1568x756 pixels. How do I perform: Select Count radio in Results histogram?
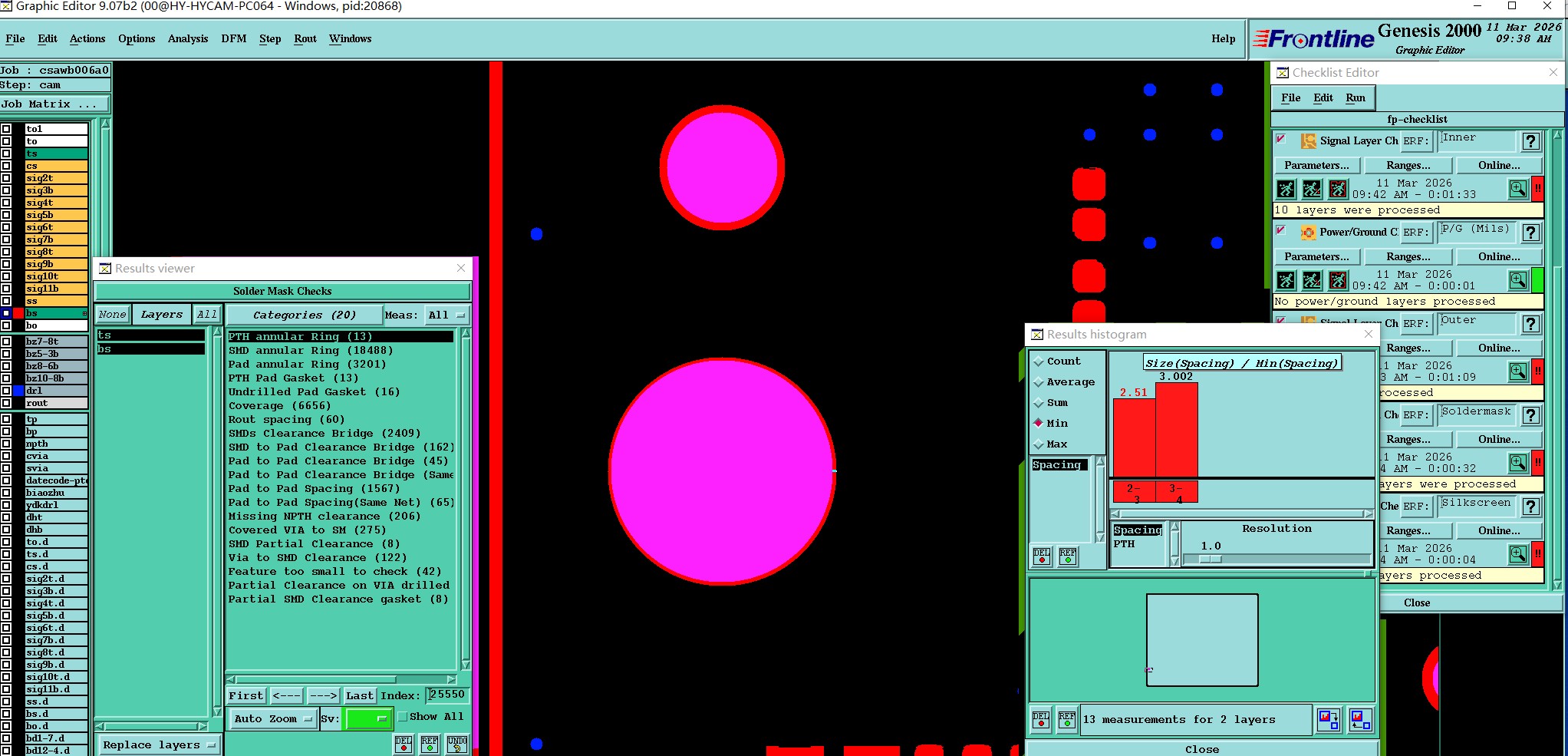[1039, 361]
